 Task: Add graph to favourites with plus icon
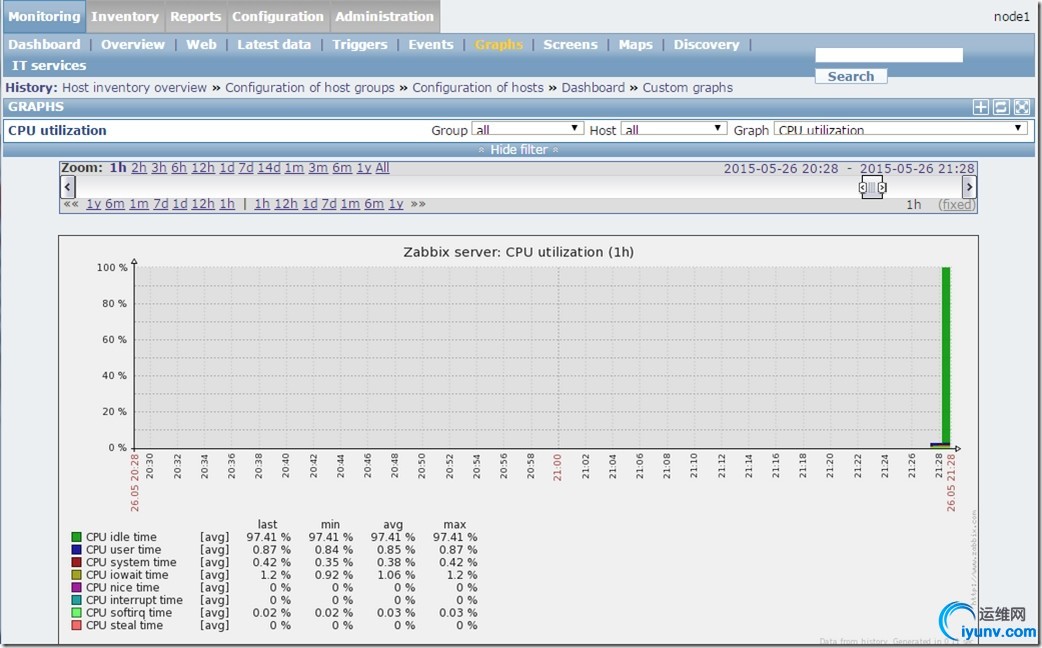980,107
